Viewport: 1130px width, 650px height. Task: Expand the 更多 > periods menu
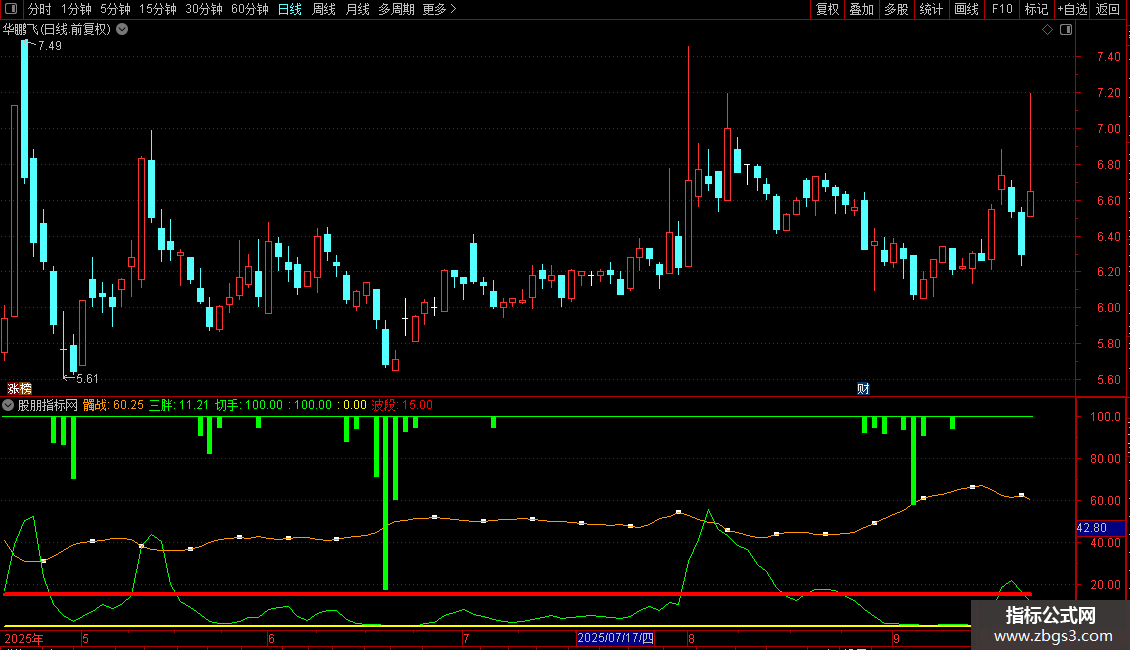tap(440, 9)
